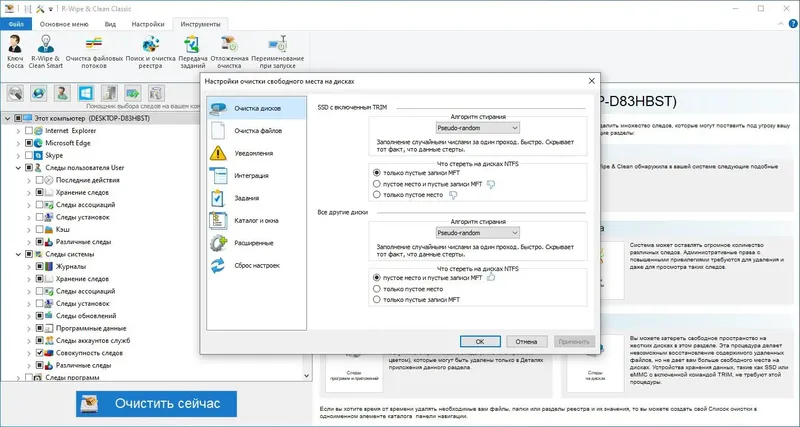Click the Windows logo helper icon
The width and height of the screenshot is (800, 427).
[86, 93]
